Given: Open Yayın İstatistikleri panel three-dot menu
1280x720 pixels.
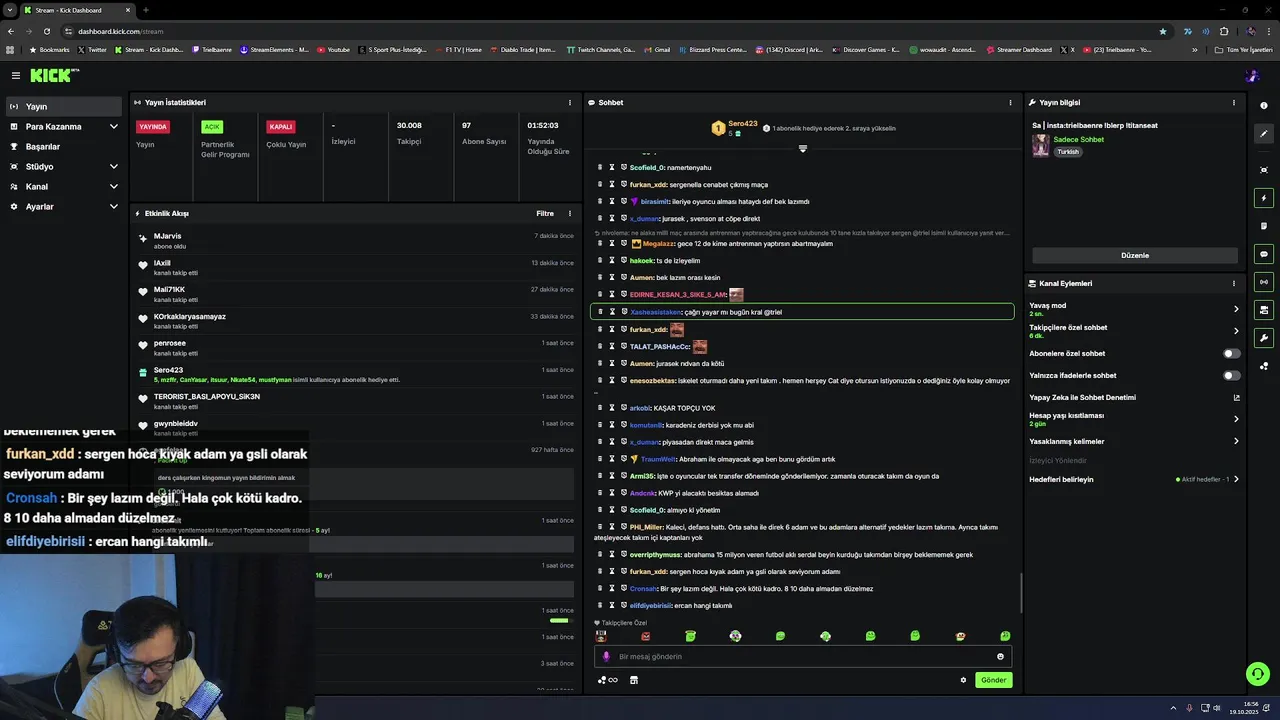Looking at the screenshot, I should [x=570, y=102].
